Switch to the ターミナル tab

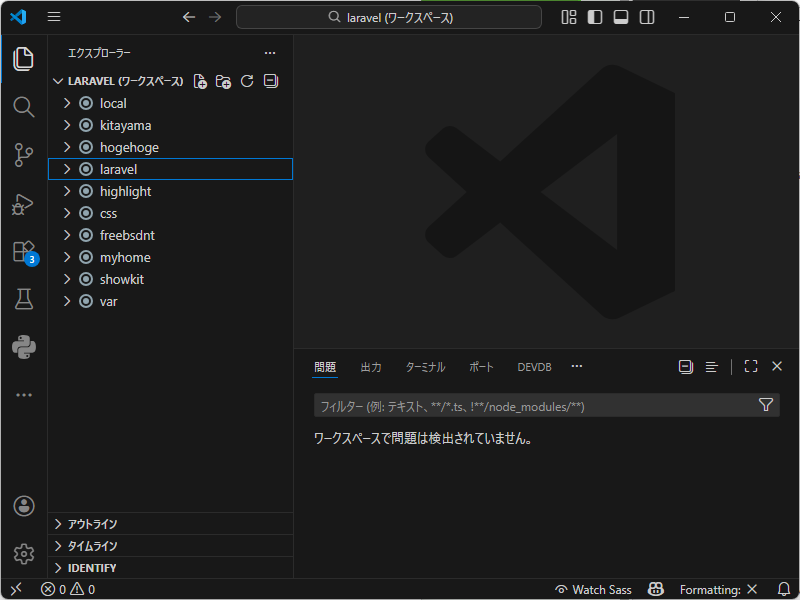point(425,367)
